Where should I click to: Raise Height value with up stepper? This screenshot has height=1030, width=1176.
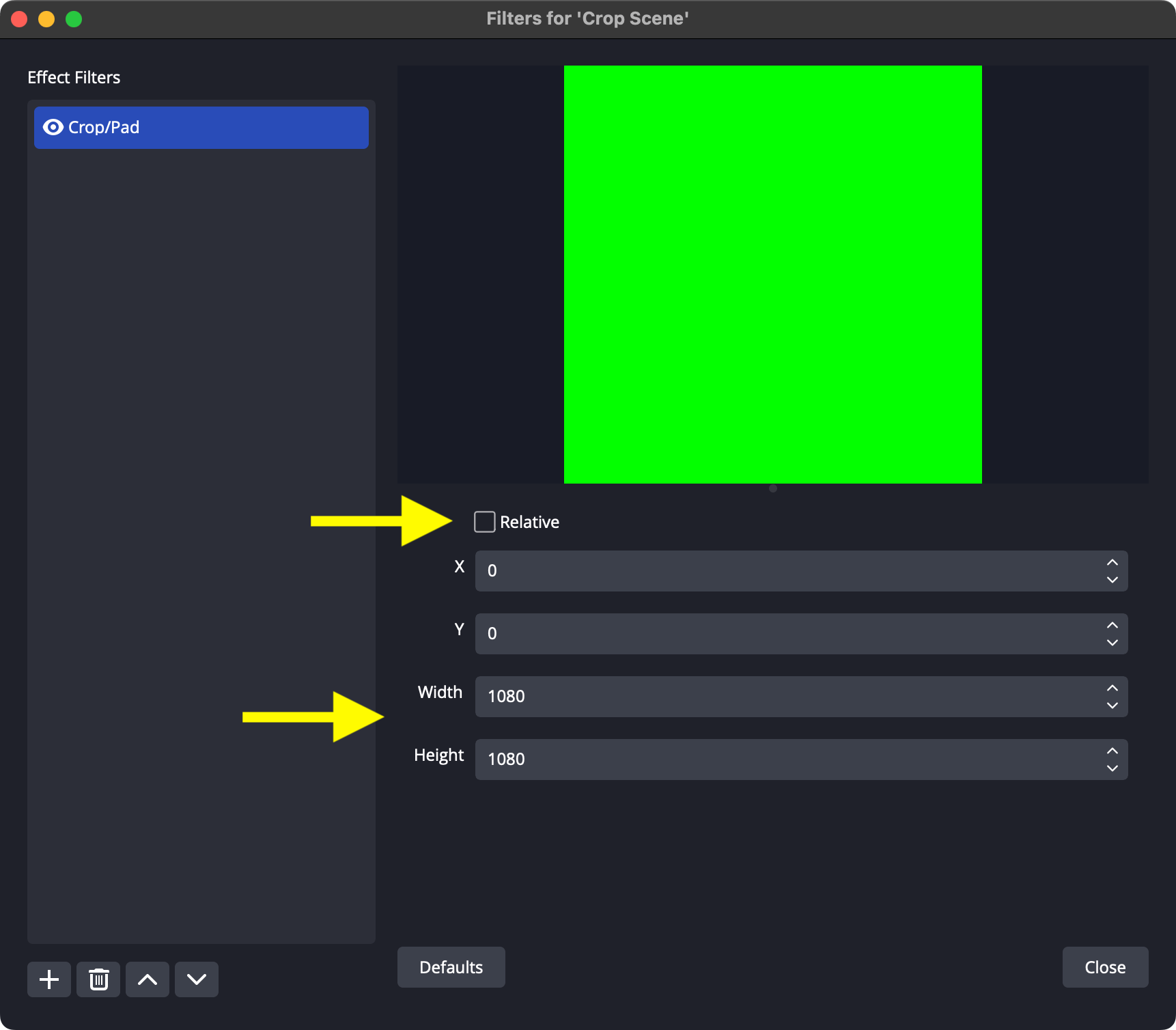tap(1112, 751)
